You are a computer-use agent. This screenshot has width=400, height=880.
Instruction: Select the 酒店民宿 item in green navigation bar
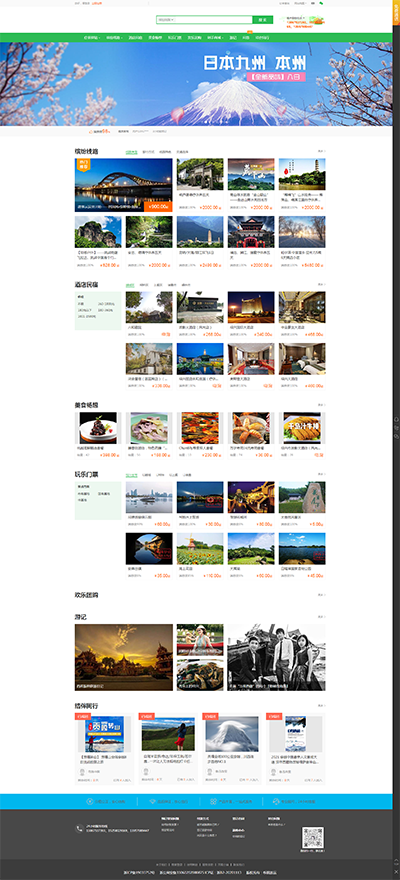pyautogui.click(x=136, y=38)
